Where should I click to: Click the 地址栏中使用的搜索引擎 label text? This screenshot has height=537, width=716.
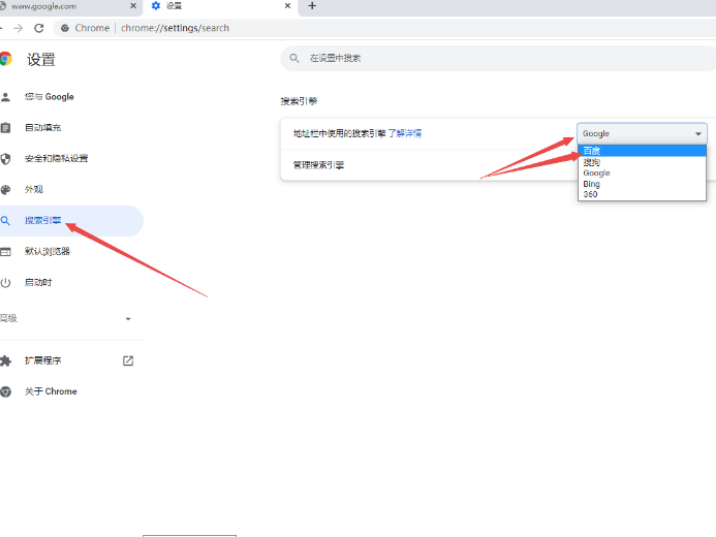tap(339, 133)
